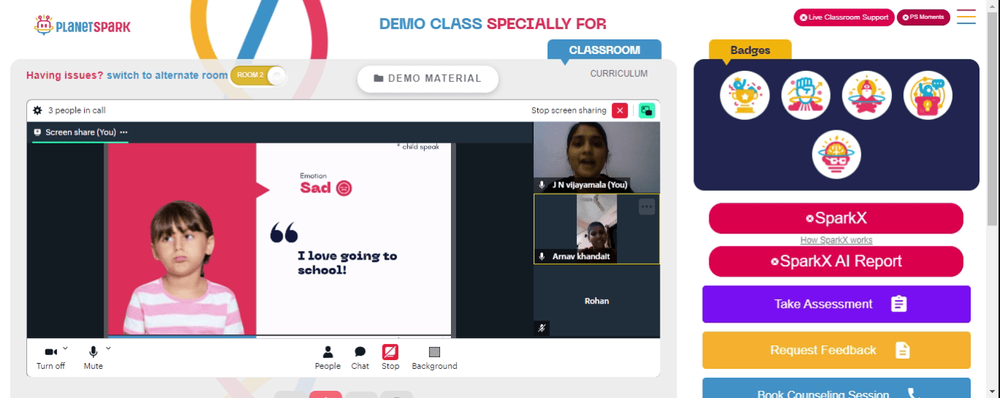
Task: Select Arnav khandait video tile
Action: [596, 229]
